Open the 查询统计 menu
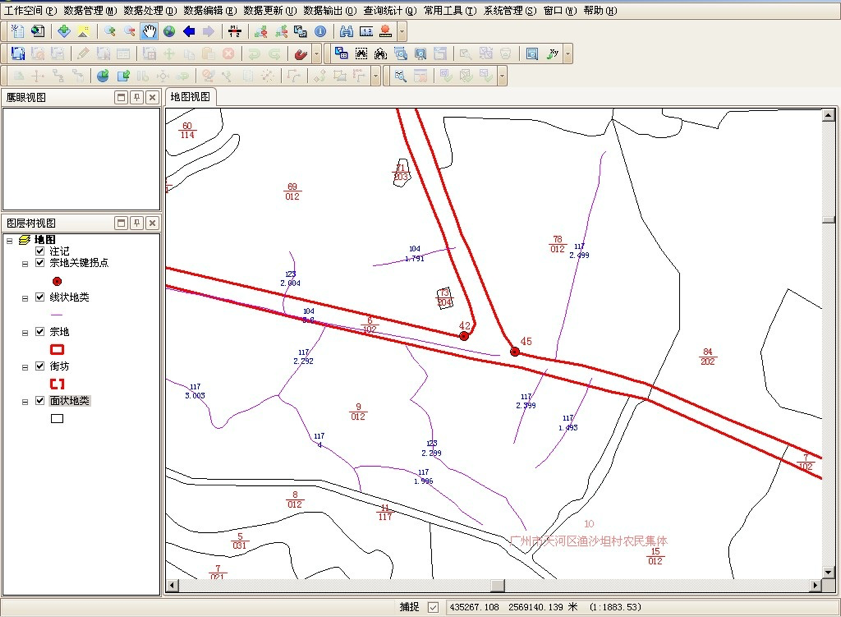The height and width of the screenshot is (617, 841). tap(389, 10)
